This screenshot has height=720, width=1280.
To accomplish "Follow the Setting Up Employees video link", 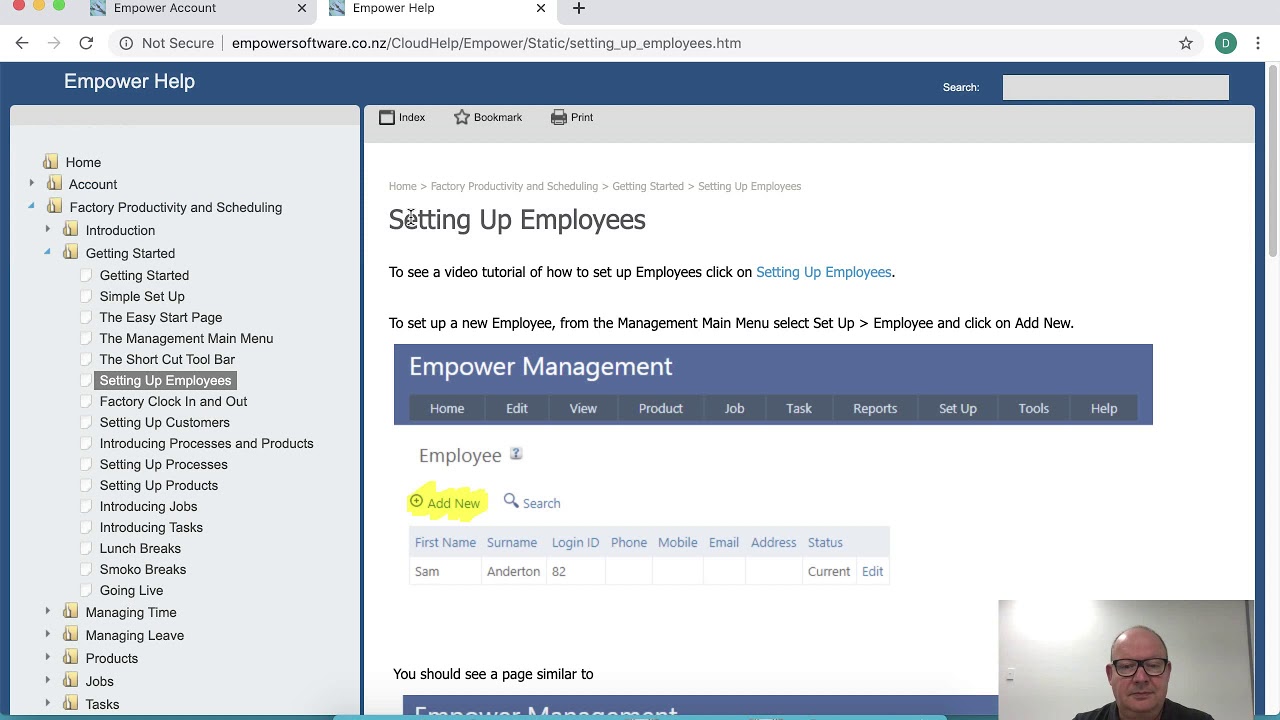I will click(823, 272).
